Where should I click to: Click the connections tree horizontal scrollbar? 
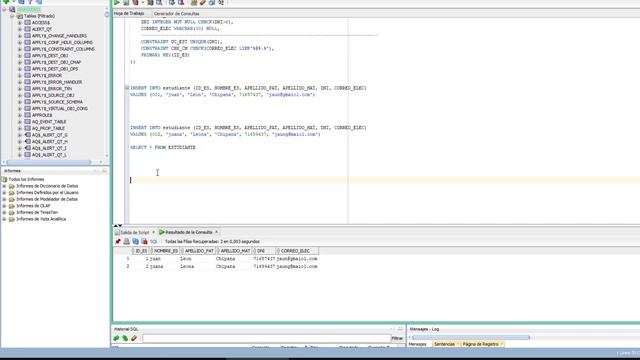coord(49,162)
